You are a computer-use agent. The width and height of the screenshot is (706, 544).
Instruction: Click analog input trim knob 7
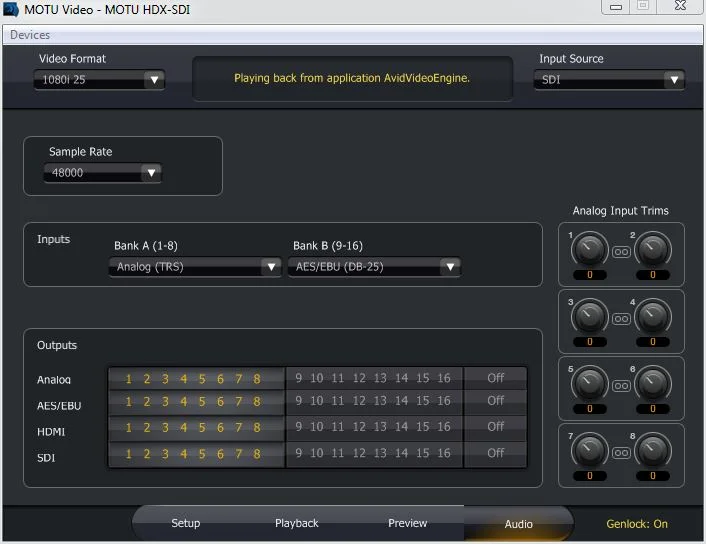coord(589,450)
